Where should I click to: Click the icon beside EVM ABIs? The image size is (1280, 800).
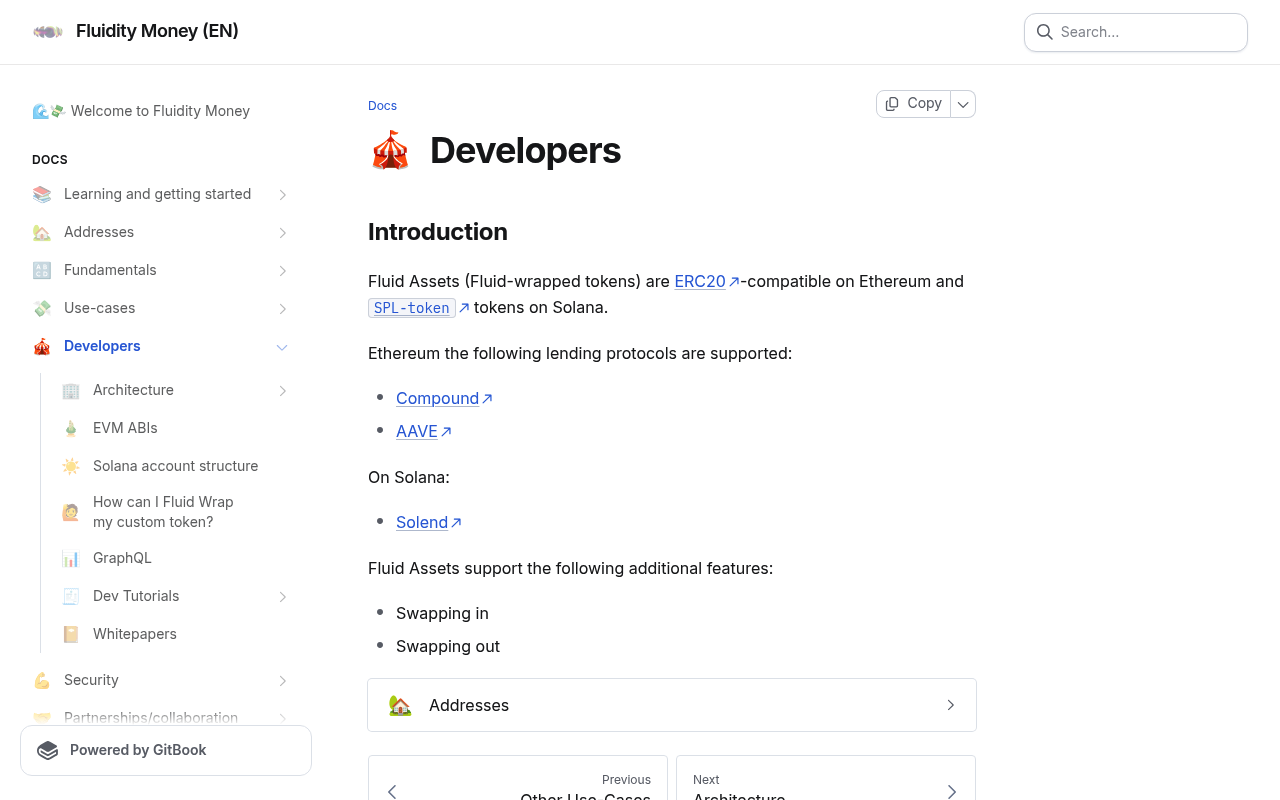click(x=71, y=428)
